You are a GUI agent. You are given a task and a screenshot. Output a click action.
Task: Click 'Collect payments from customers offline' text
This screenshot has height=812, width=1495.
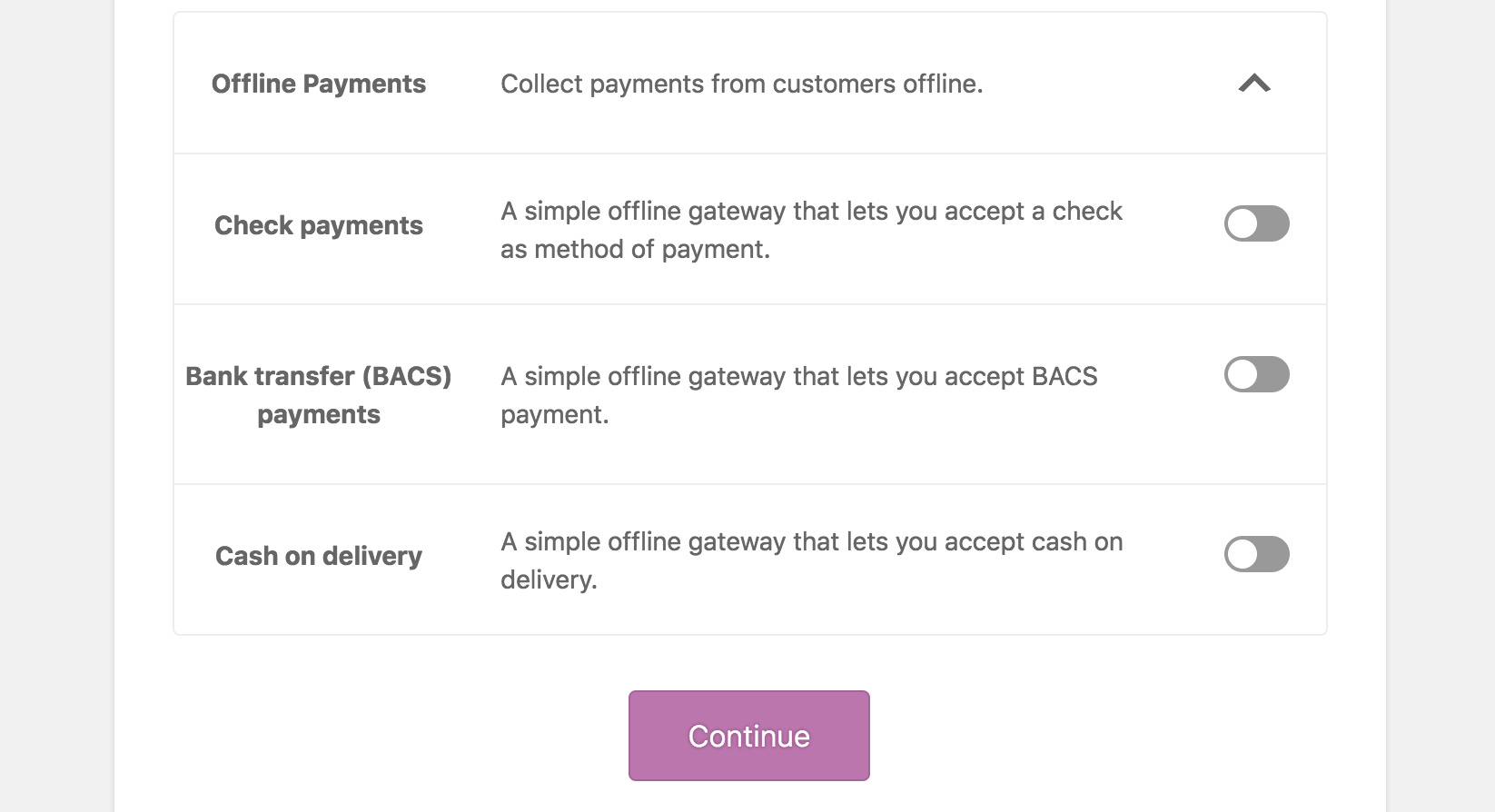point(741,84)
